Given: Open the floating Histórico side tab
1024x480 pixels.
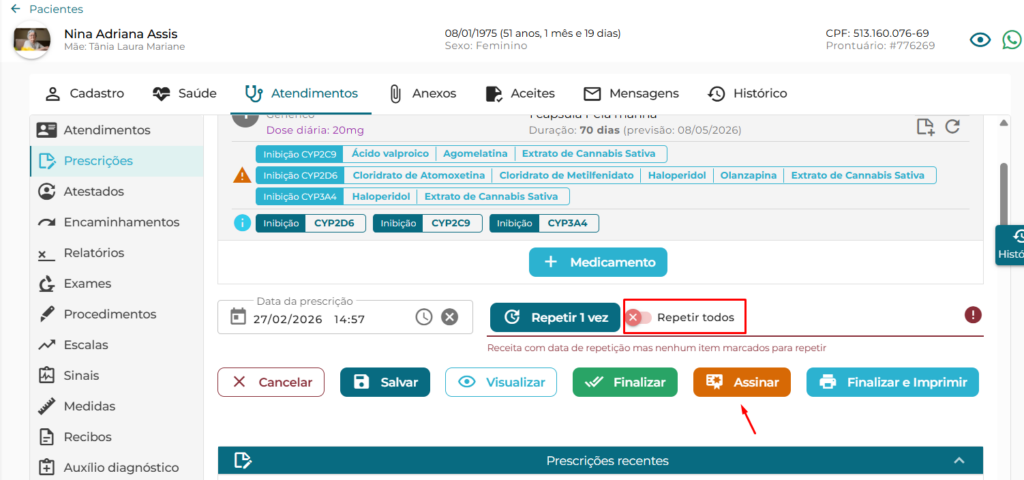Looking at the screenshot, I should [x=1010, y=245].
